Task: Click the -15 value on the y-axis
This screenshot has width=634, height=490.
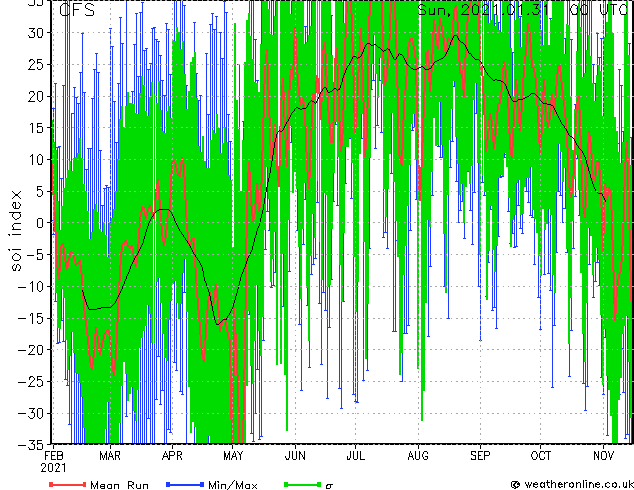Action: [31, 318]
